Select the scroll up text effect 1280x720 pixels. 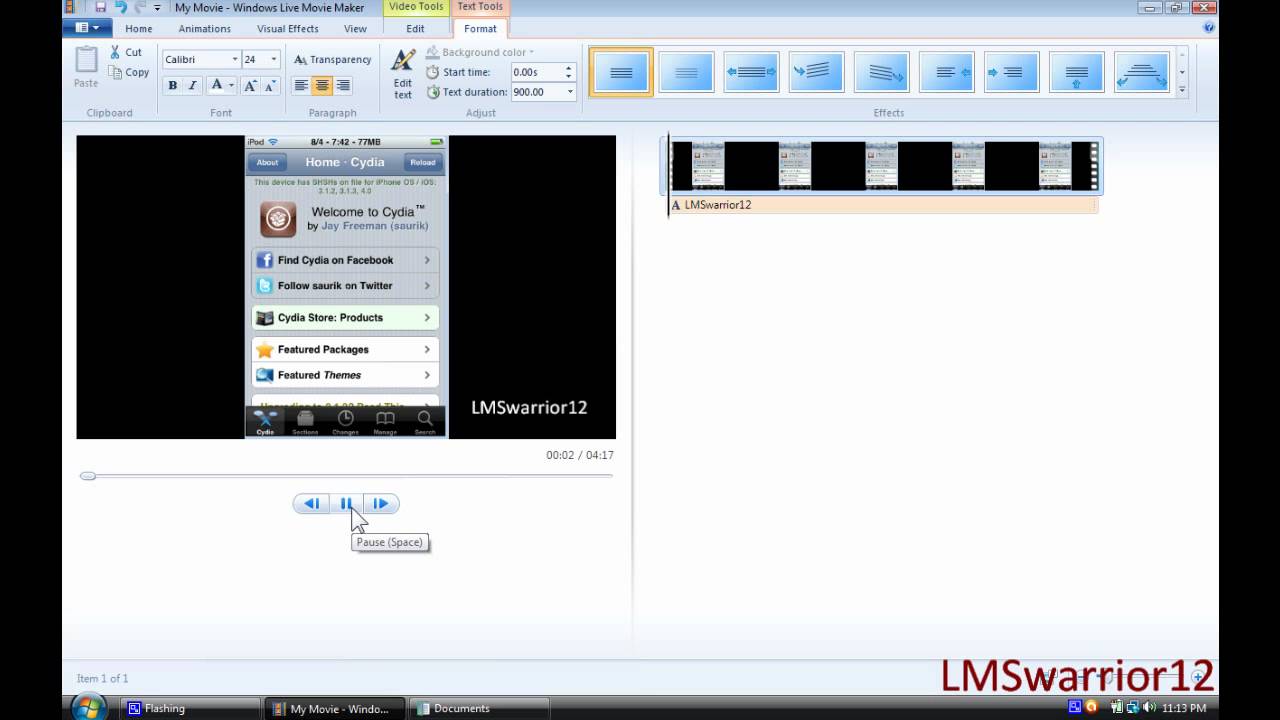[x=1076, y=72]
